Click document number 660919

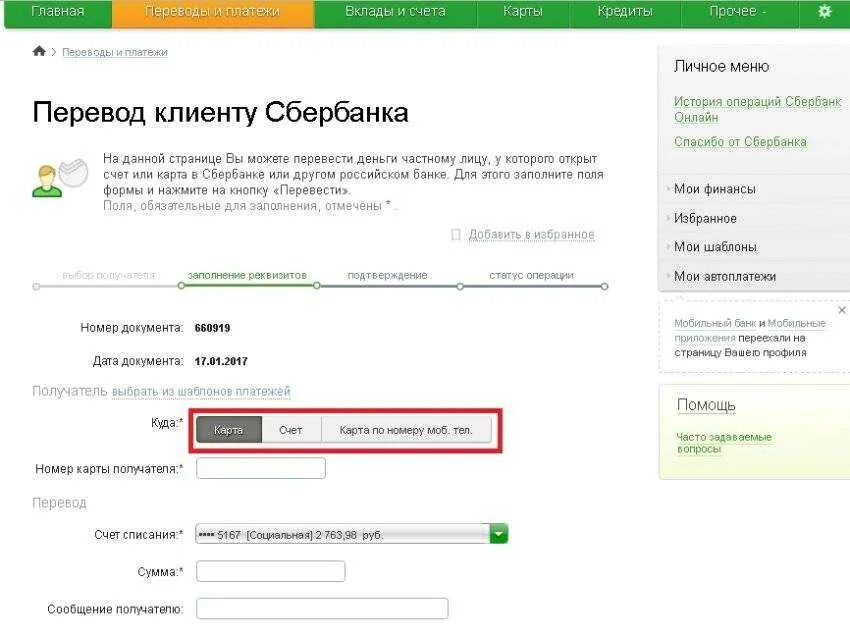tap(212, 328)
